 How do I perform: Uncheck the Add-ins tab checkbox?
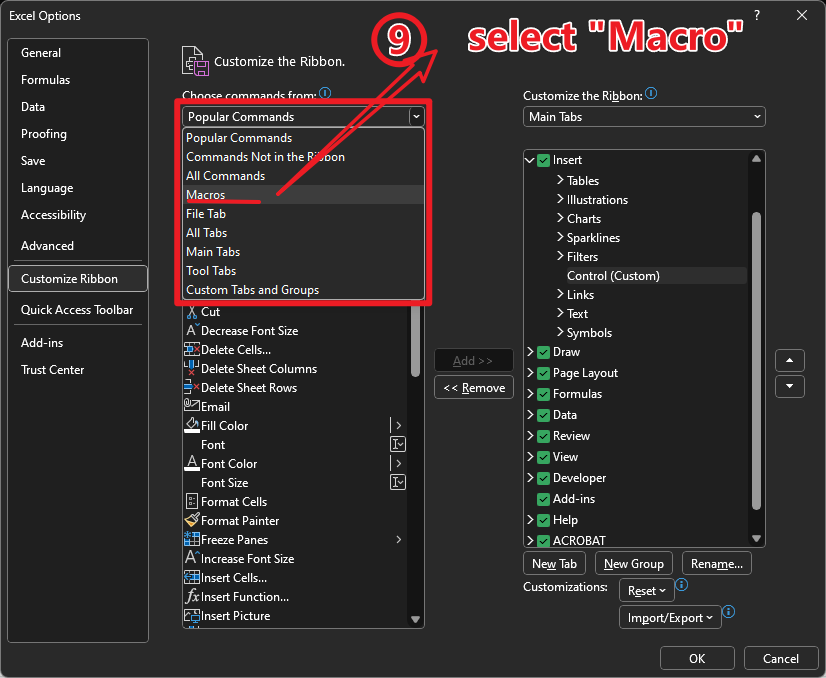[x=543, y=499]
